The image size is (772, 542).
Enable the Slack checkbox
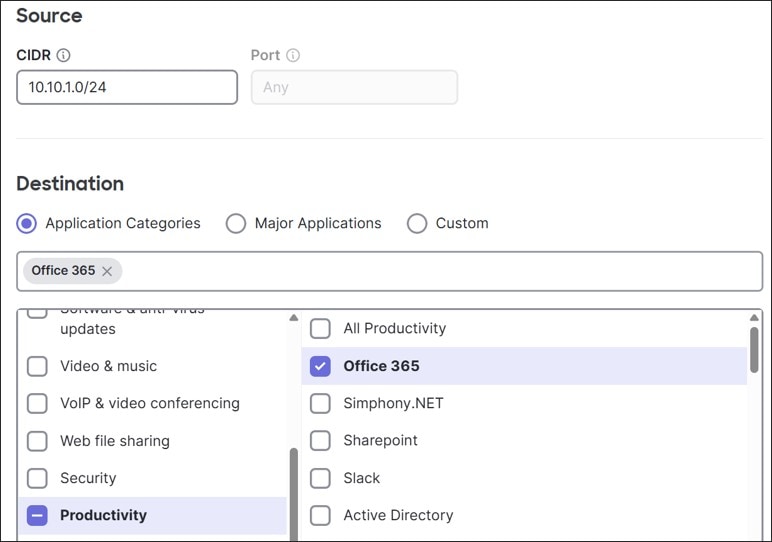point(320,478)
